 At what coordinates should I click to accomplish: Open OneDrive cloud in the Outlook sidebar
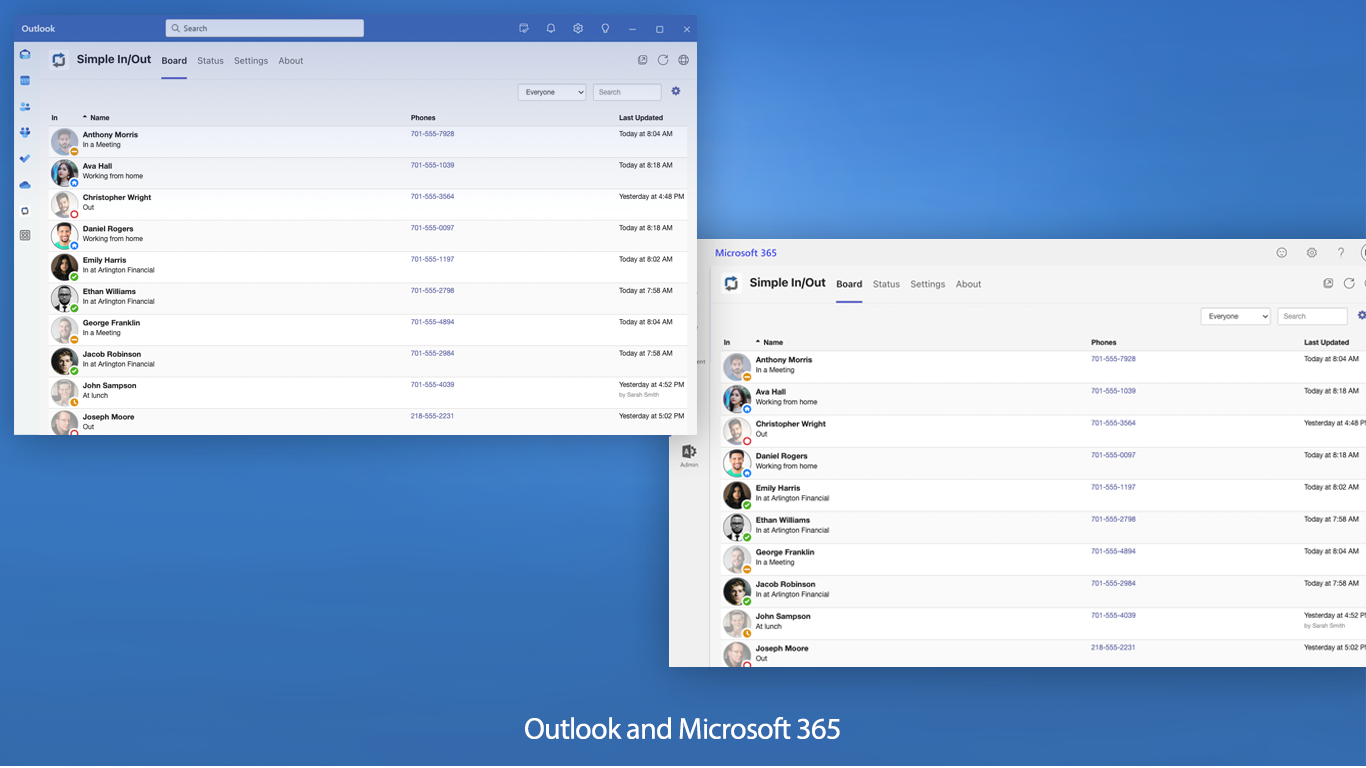[25, 185]
